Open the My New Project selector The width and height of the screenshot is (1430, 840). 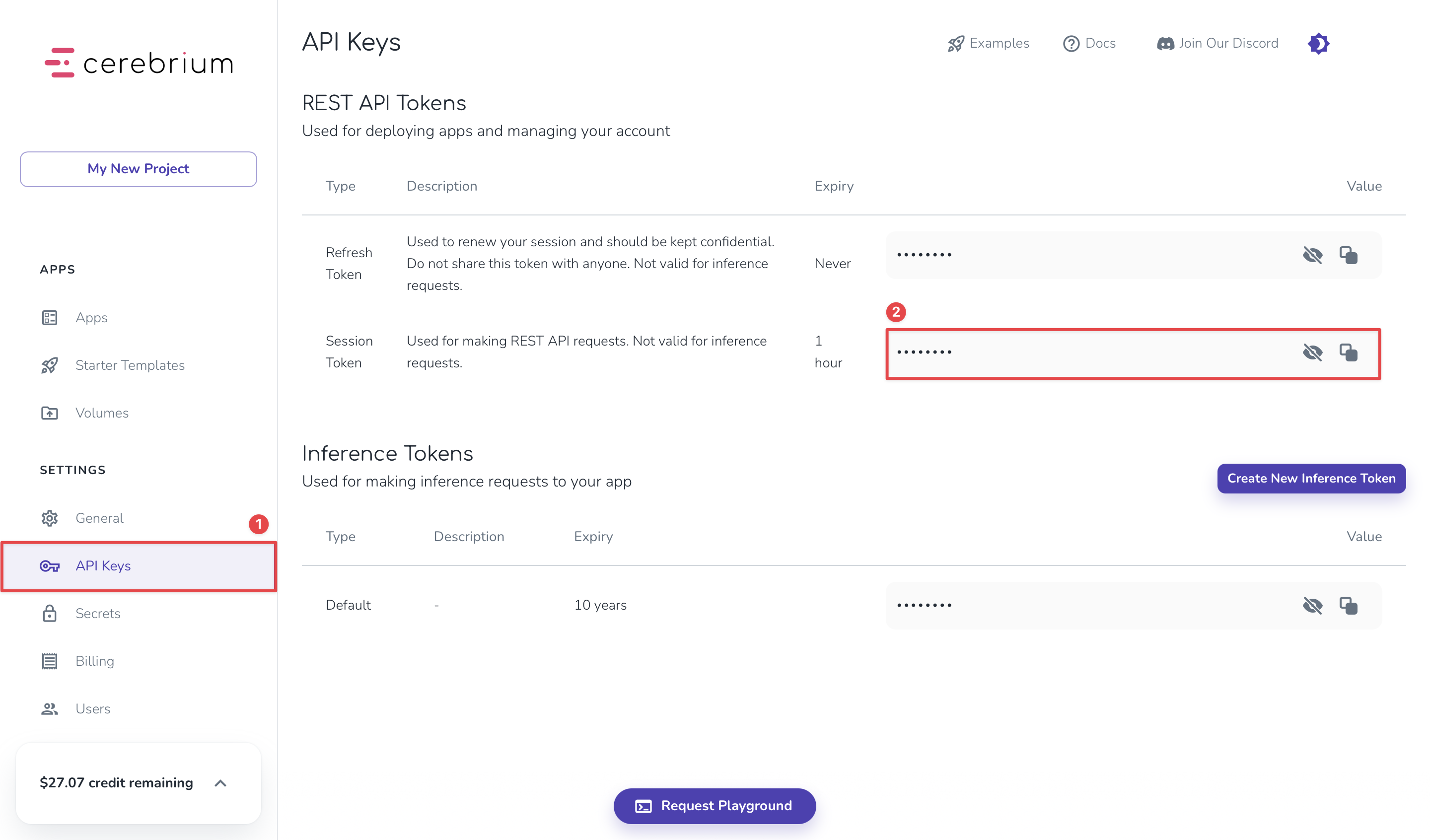pyautogui.click(x=139, y=169)
